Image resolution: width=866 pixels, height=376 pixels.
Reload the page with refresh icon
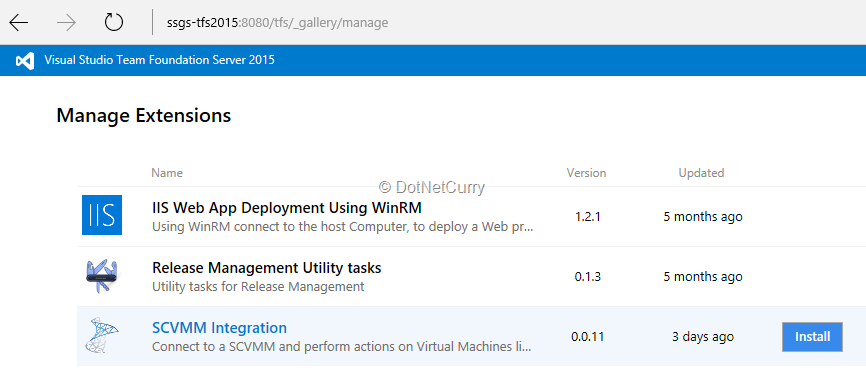click(114, 23)
